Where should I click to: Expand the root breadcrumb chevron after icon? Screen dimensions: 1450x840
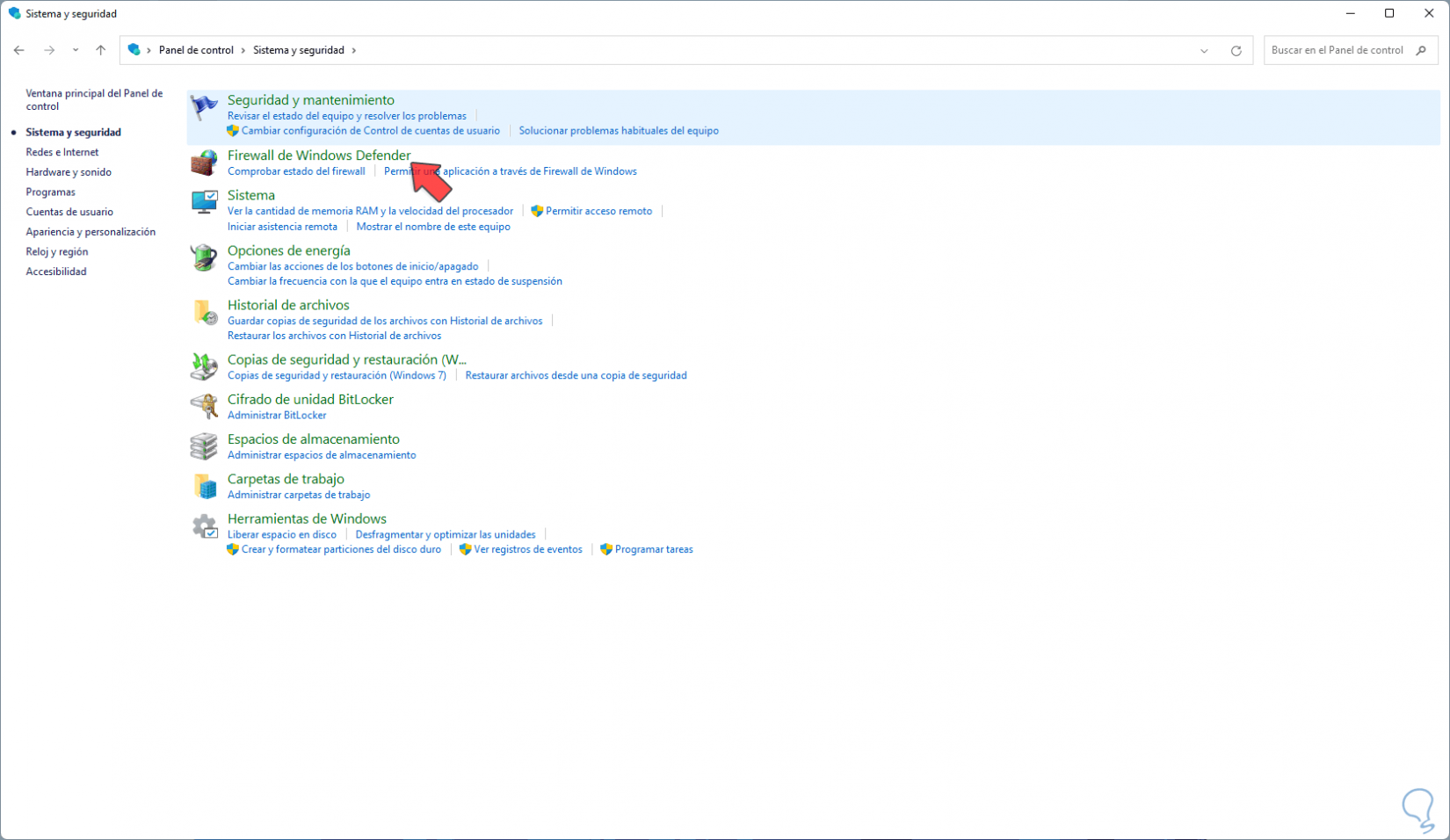click(x=149, y=50)
